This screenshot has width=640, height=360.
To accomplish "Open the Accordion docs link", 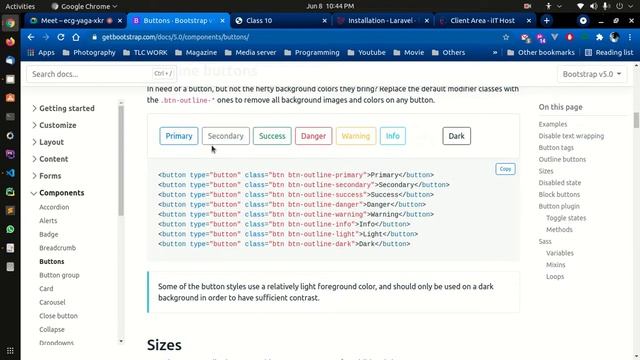I will pos(54,207).
